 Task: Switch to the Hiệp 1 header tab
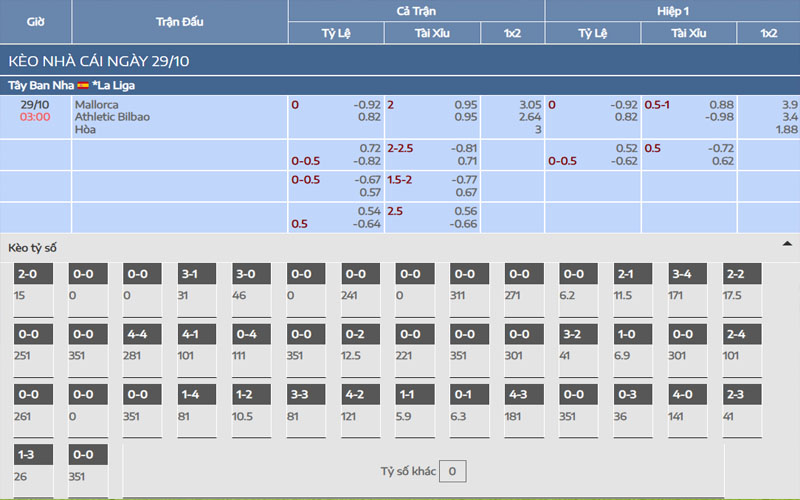click(x=672, y=10)
